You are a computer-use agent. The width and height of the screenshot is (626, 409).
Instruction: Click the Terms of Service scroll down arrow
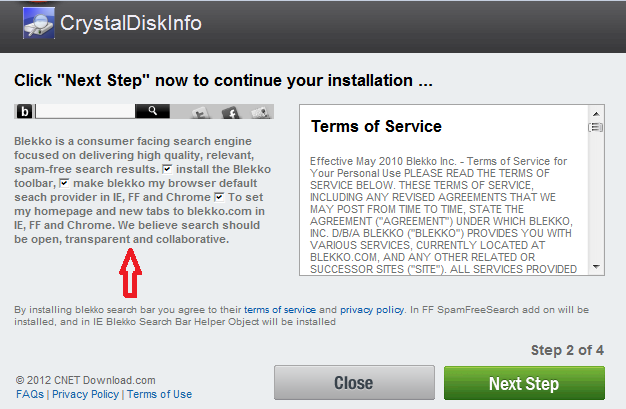click(595, 267)
